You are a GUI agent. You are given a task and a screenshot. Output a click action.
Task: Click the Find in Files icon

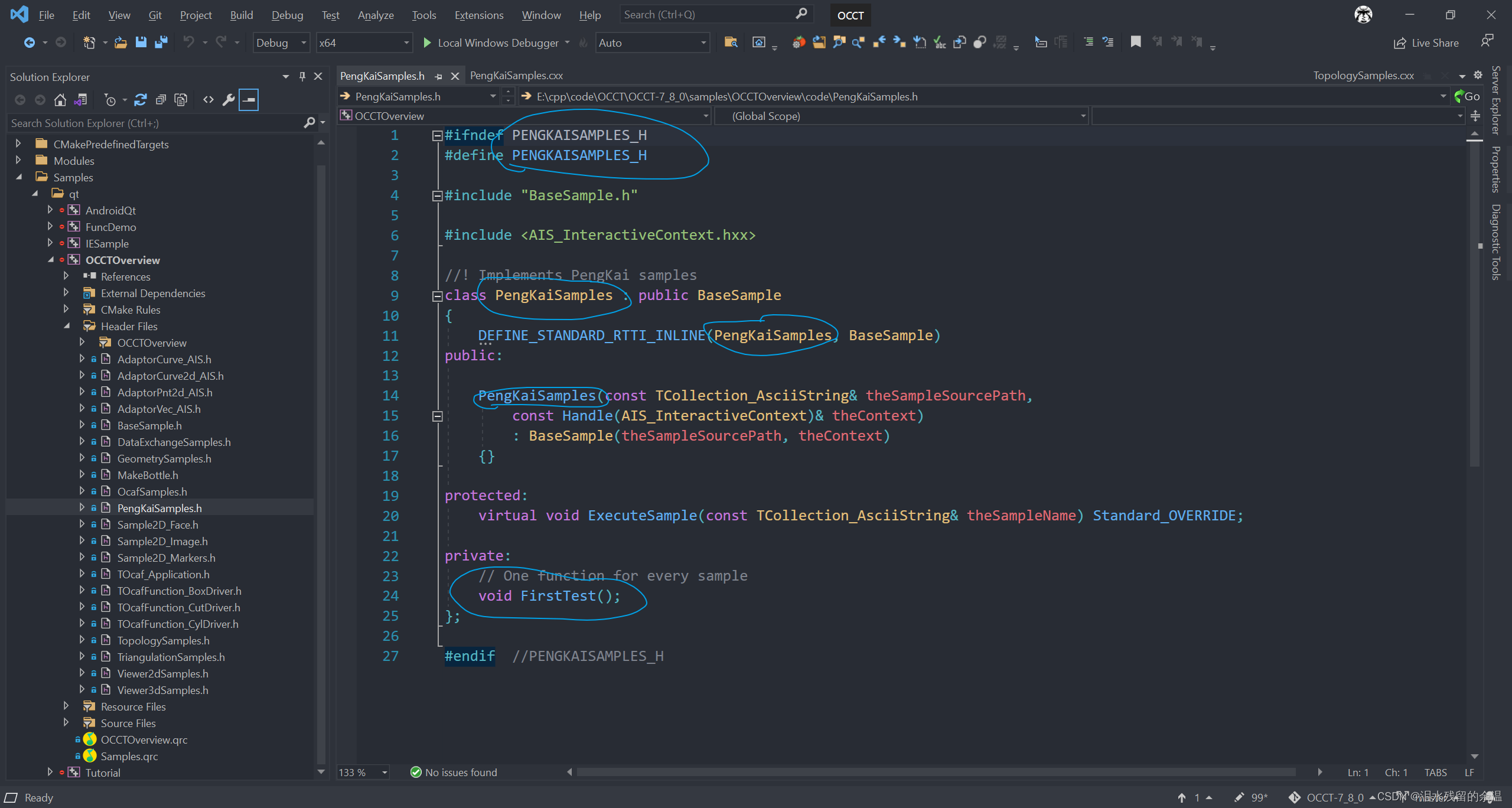(731, 42)
